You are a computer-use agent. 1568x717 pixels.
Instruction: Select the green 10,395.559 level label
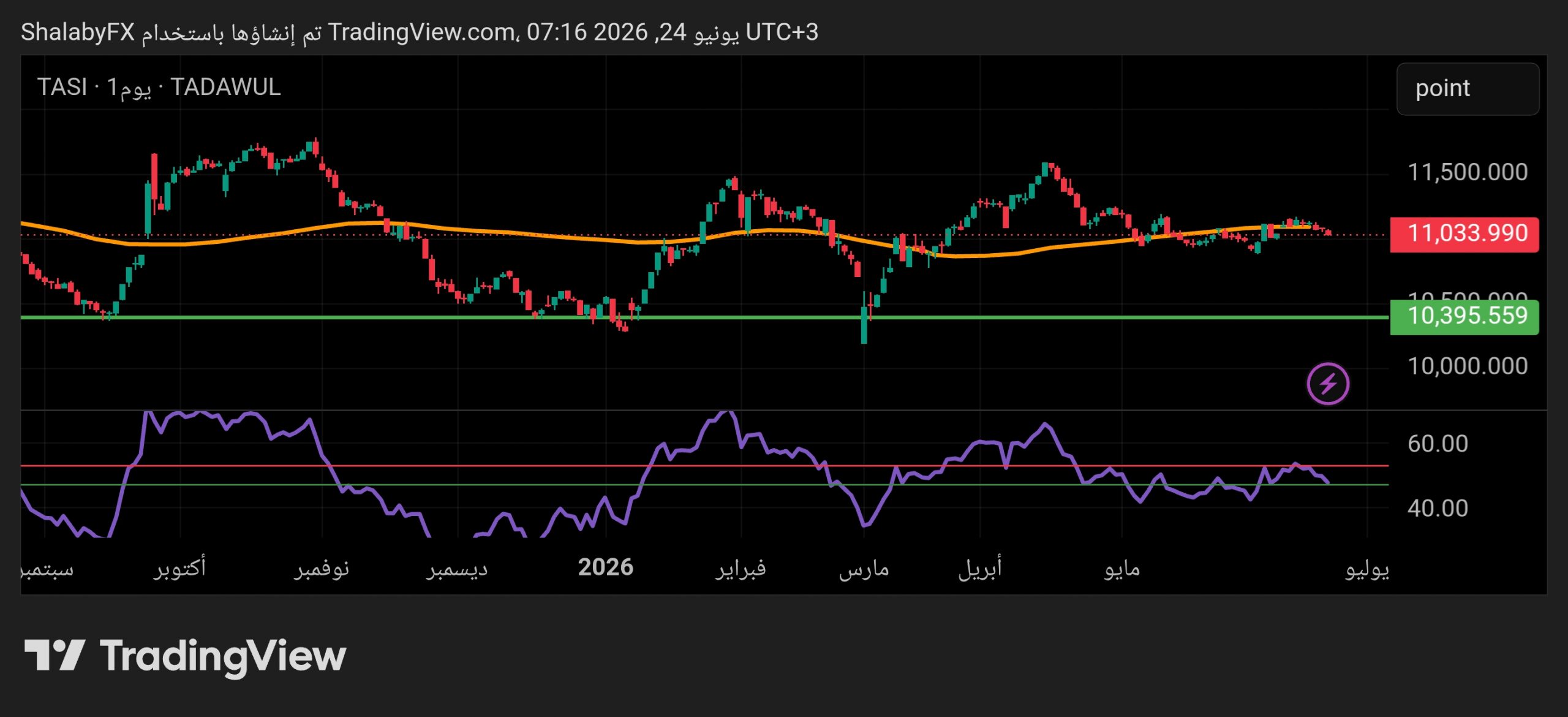click(x=1464, y=317)
